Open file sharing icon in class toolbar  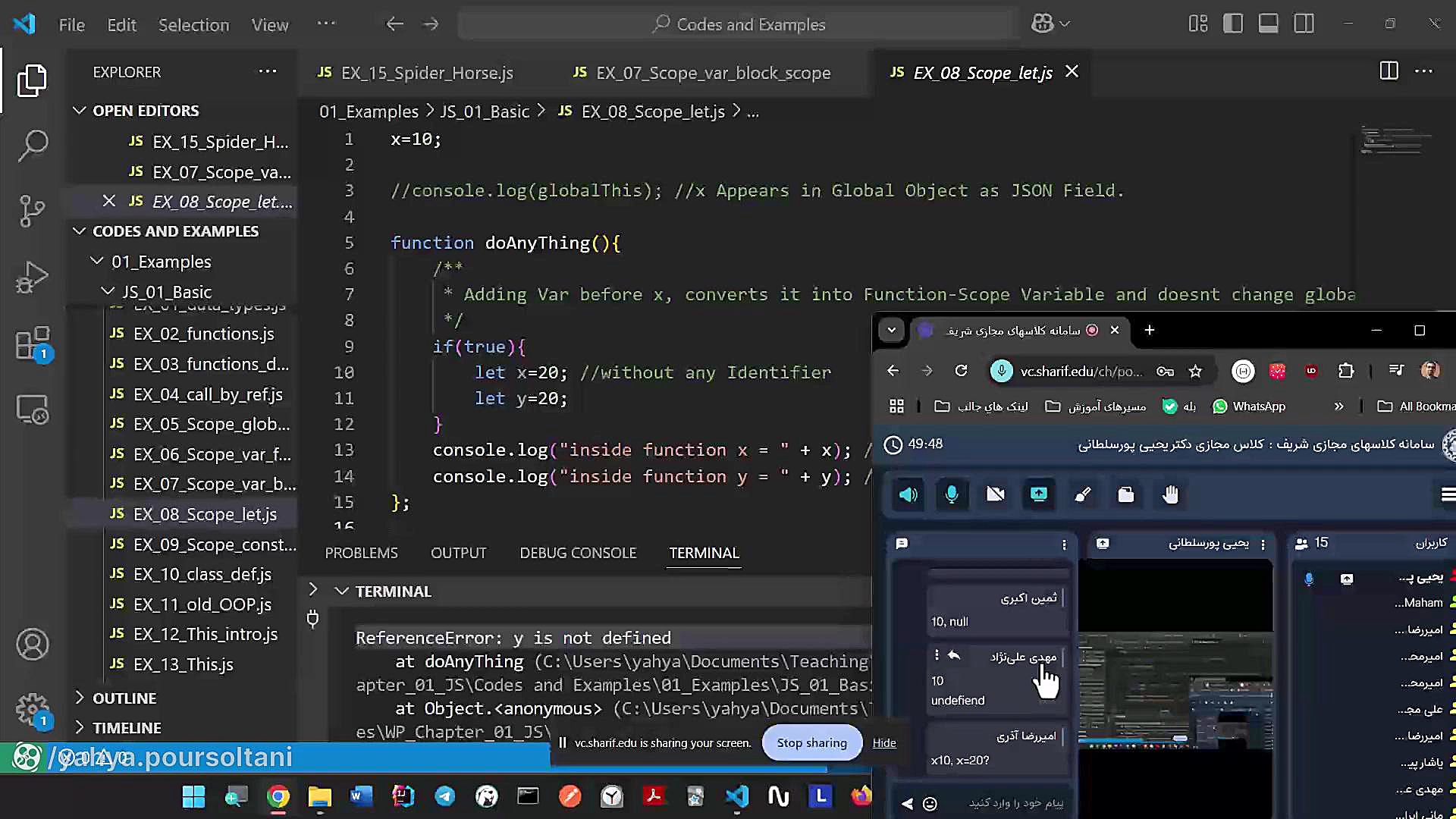[1126, 495]
